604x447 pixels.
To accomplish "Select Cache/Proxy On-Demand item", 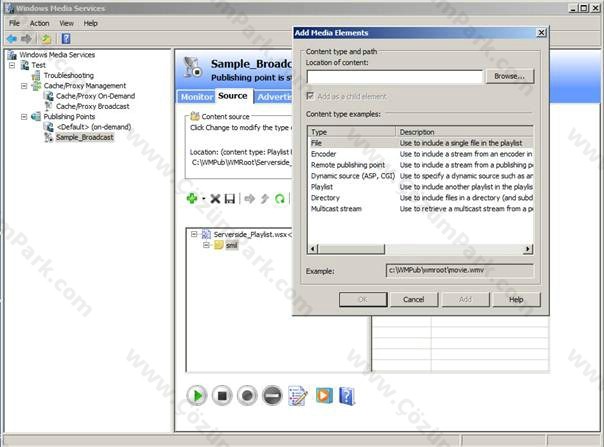I will (x=96, y=96).
